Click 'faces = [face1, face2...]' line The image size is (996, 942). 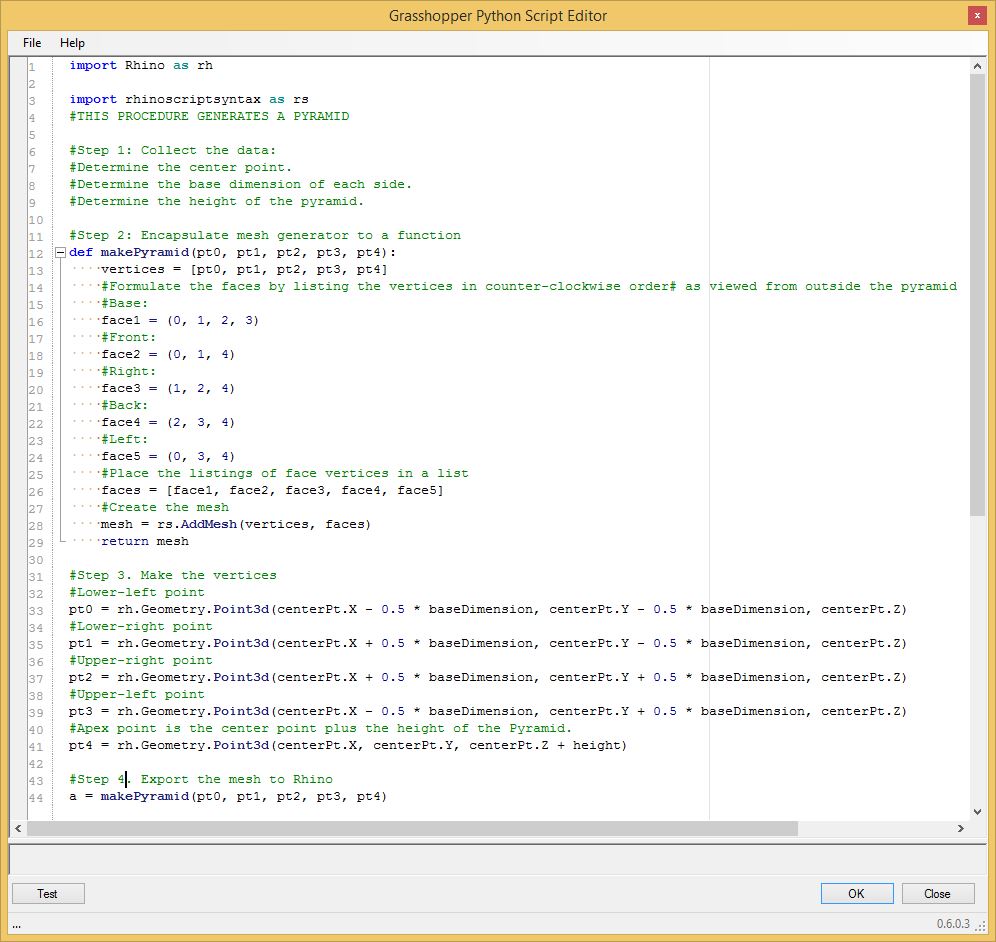point(273,490)
